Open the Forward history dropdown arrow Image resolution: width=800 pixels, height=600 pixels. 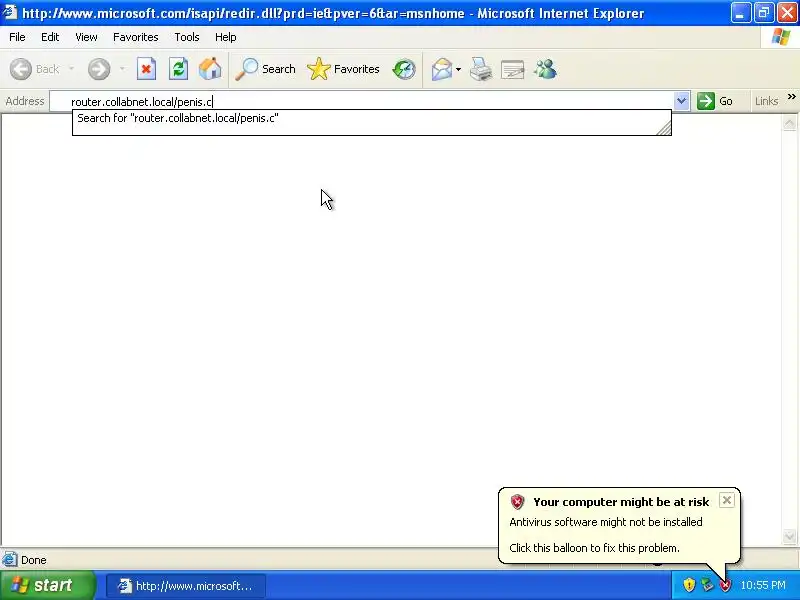click(x=122, y=69)
